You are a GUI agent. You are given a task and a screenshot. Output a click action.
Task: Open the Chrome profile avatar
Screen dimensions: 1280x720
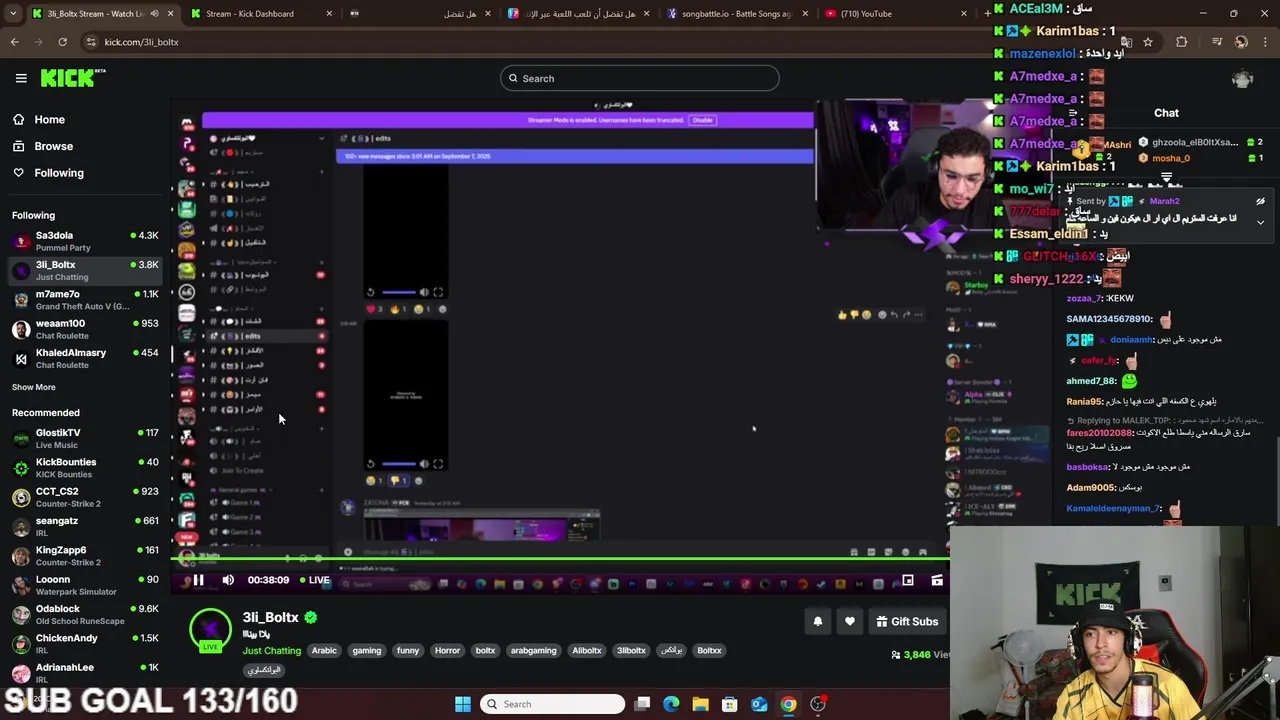[1241, 42]
